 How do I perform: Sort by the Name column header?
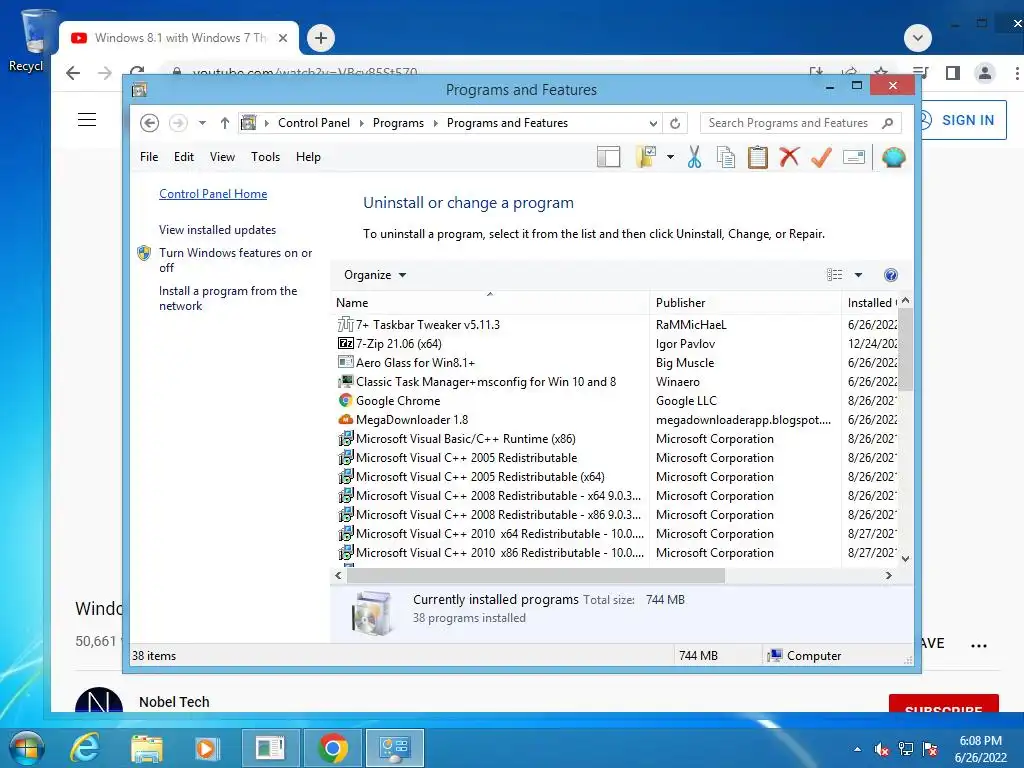[490, 303]
